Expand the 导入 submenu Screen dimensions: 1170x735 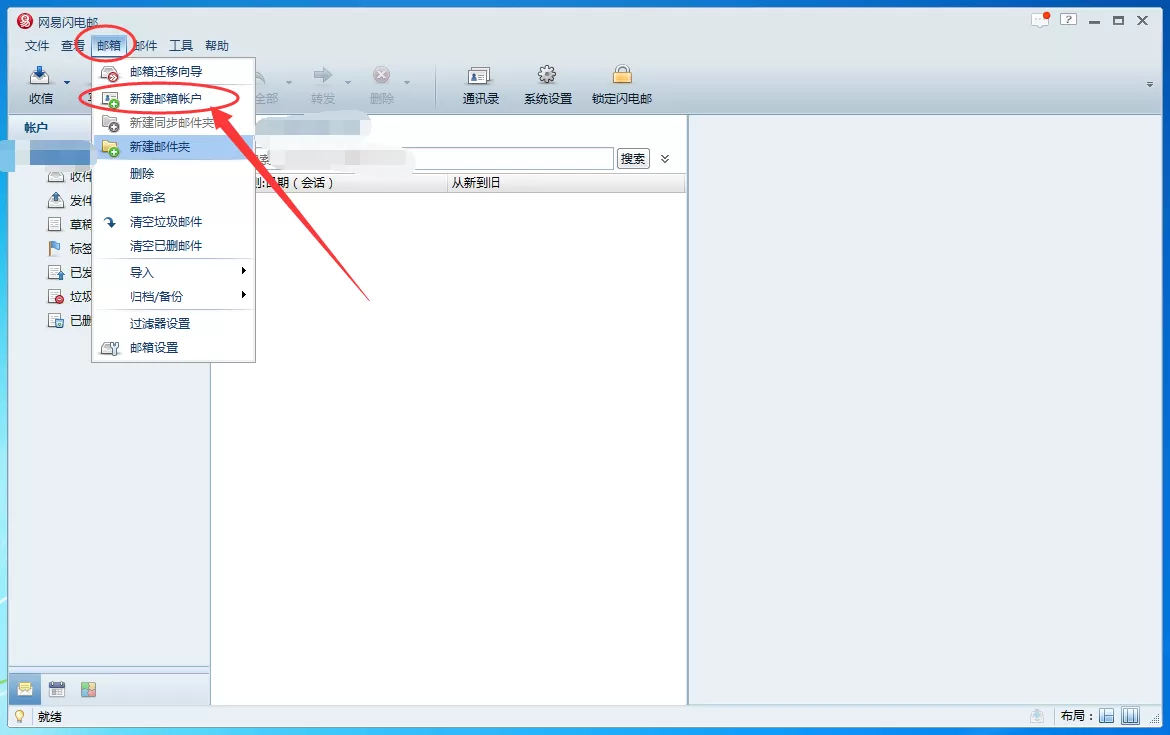(x=174, y=272)
